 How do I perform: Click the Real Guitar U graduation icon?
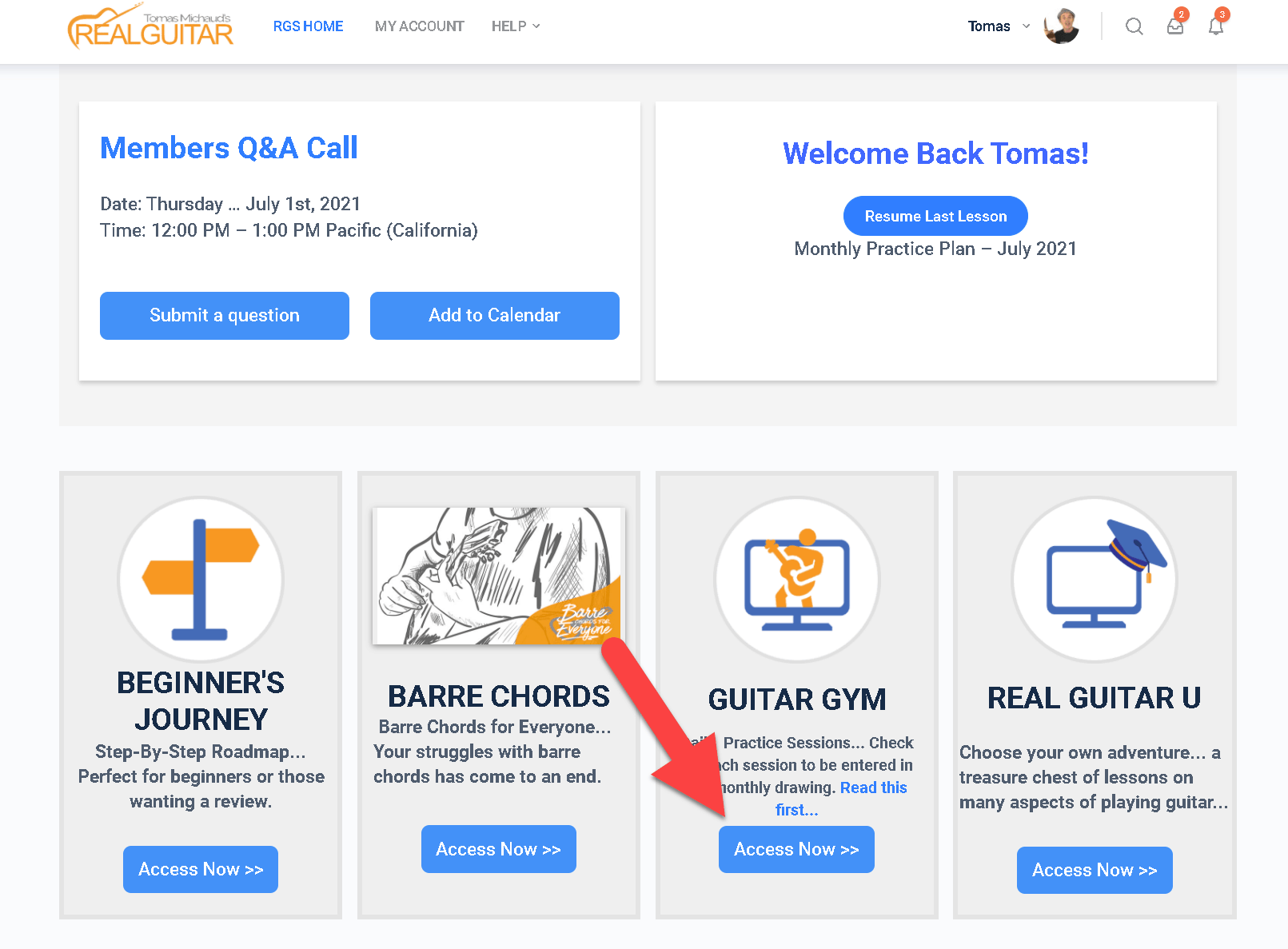tap(1095, 580)
